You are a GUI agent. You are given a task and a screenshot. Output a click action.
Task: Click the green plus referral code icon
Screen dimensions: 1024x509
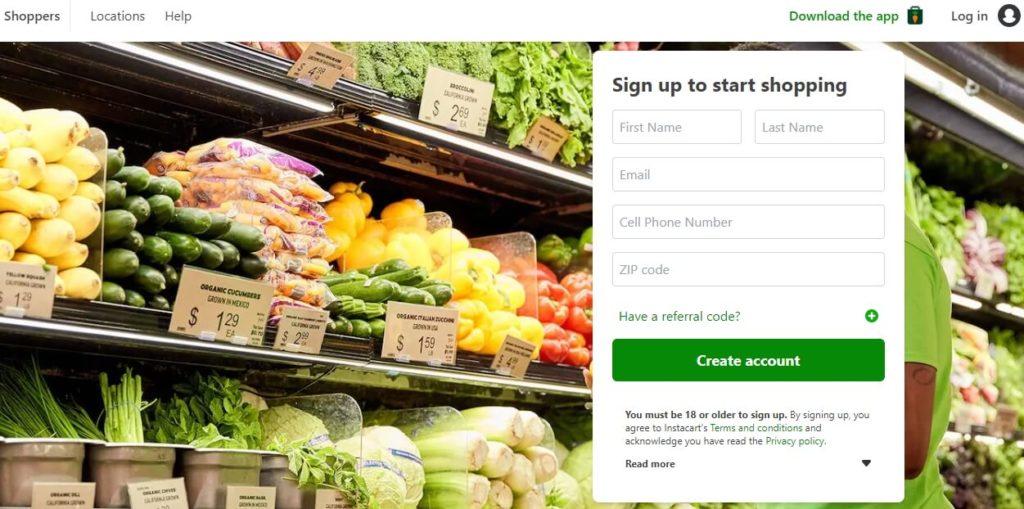[871, 316]
